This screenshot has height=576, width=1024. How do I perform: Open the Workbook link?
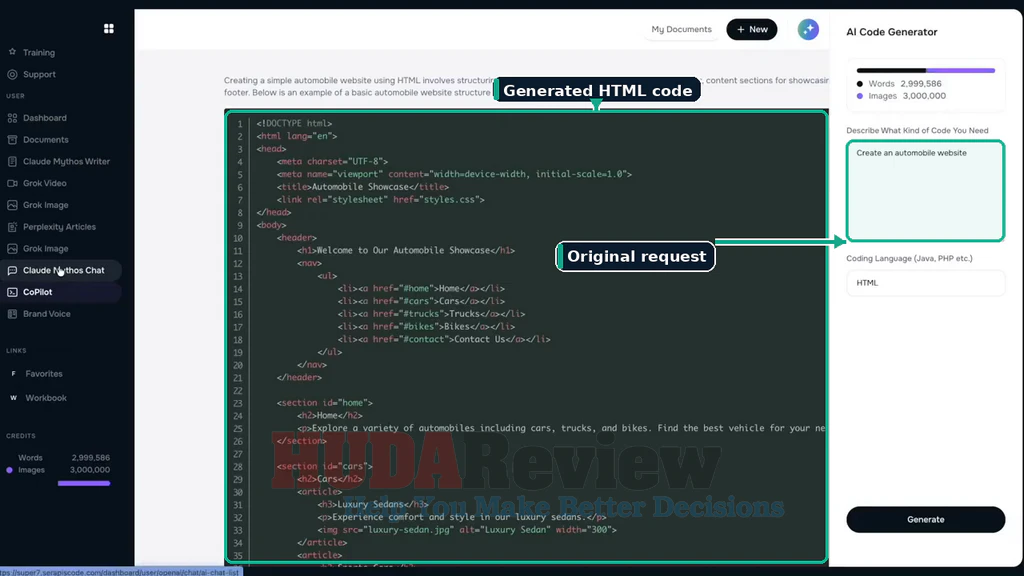coord(46,398)
